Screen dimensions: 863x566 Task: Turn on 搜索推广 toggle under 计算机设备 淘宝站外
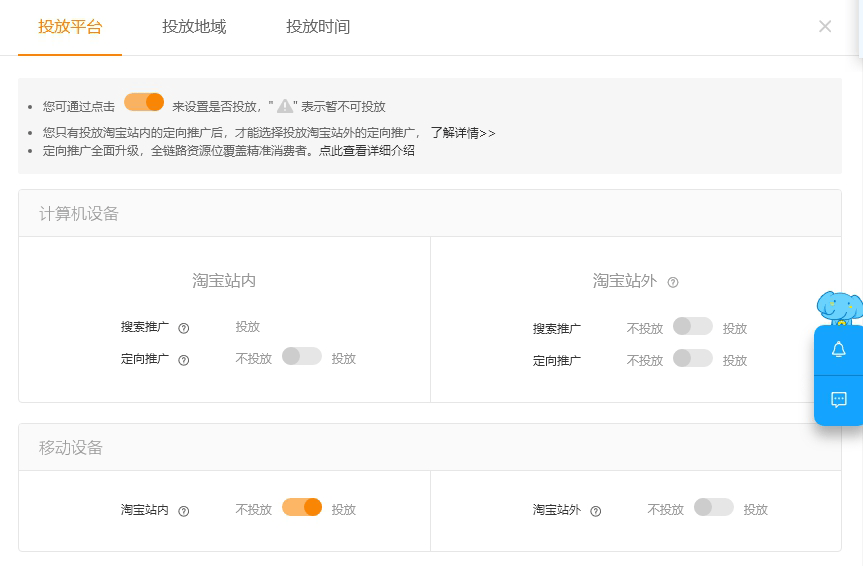click(693, 327)
